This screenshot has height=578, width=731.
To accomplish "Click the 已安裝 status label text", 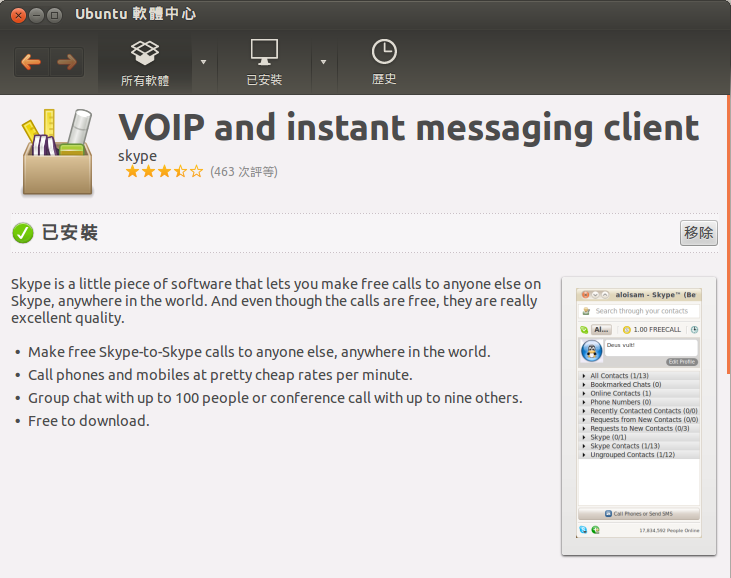I will point(70,233).
